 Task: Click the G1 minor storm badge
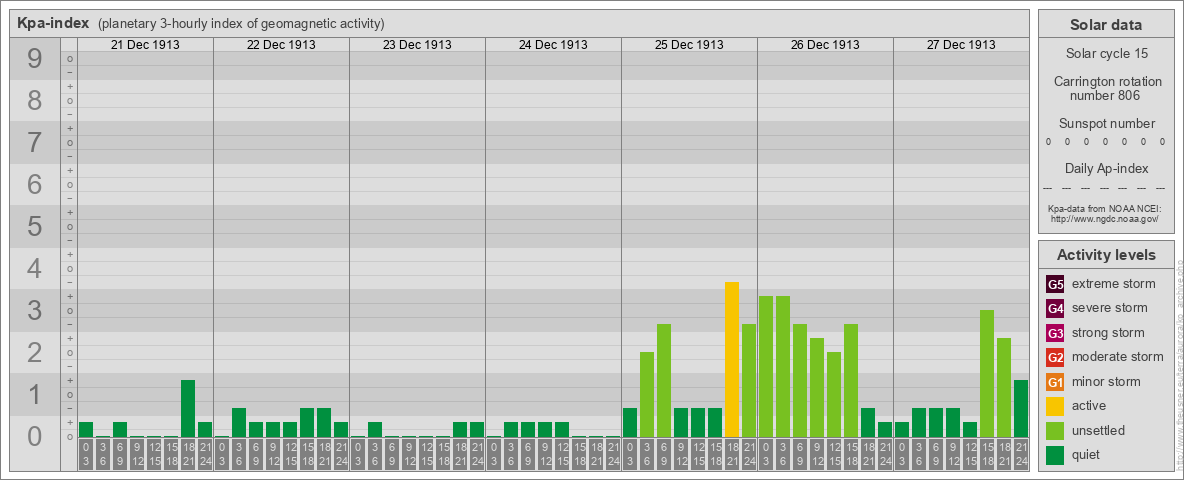1055,382
